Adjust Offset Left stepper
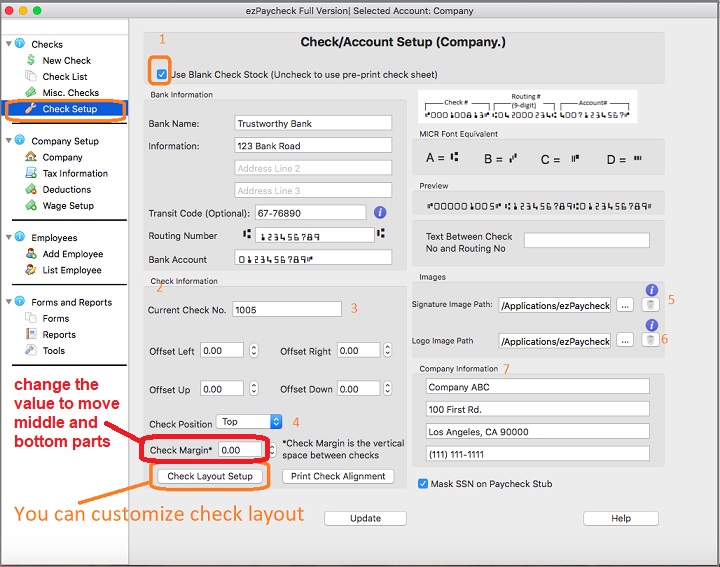This screenshot has height=567, width=720. pos(253,351)
